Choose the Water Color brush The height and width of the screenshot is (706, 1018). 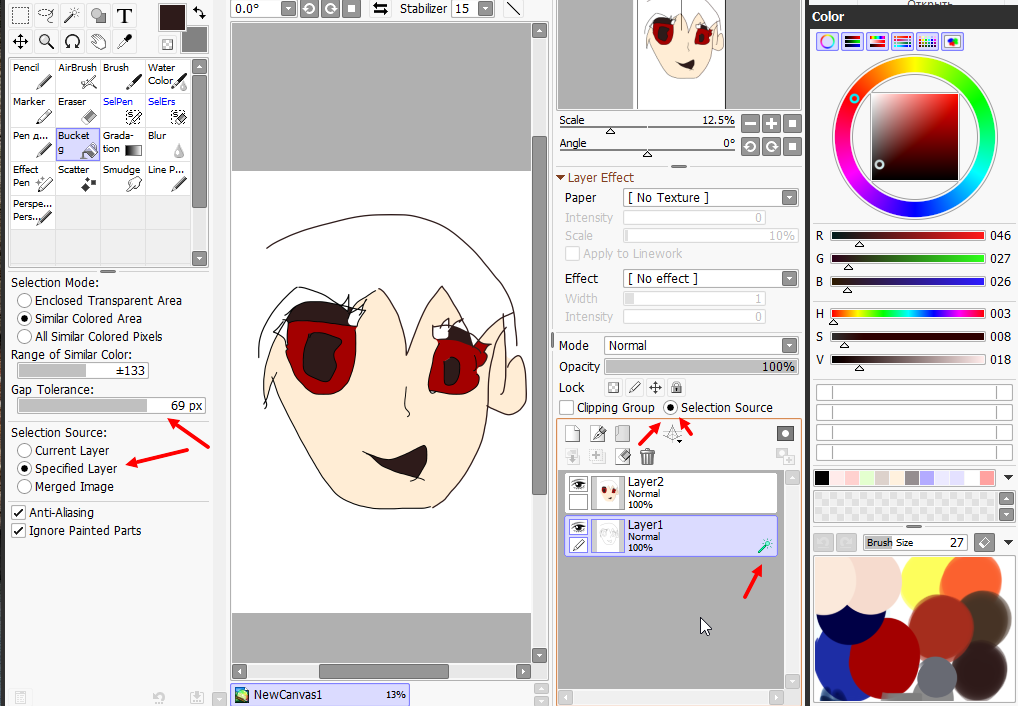tap(168, 76)
